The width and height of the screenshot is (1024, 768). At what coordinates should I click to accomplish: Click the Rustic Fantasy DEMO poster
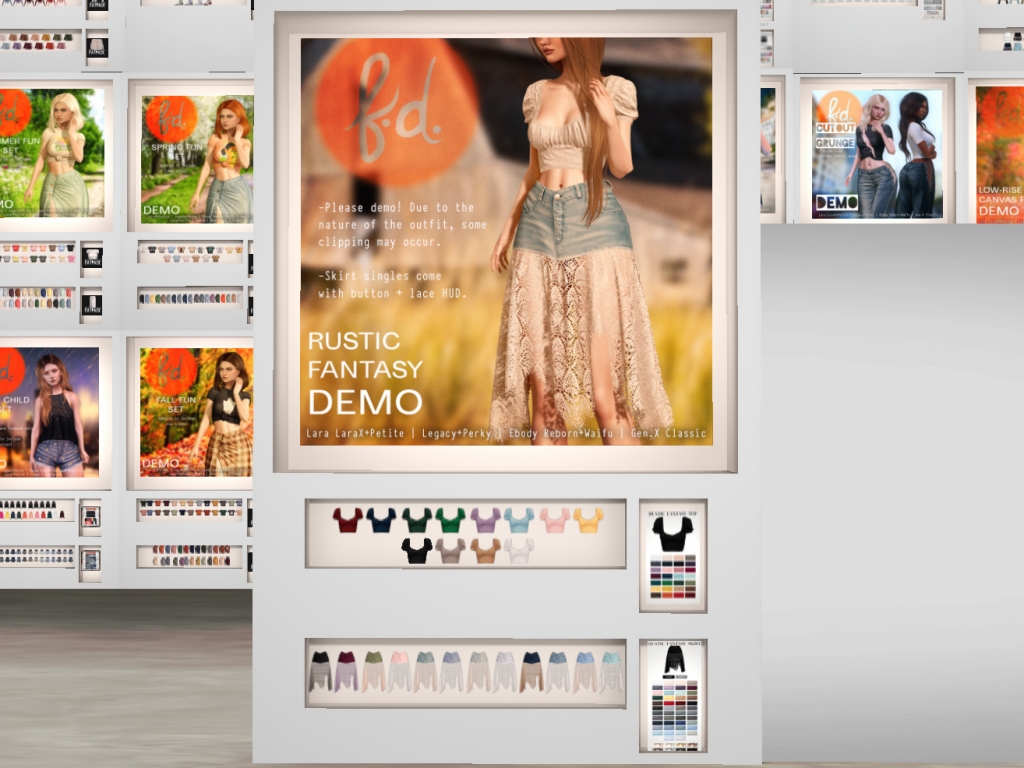point(506,241)
